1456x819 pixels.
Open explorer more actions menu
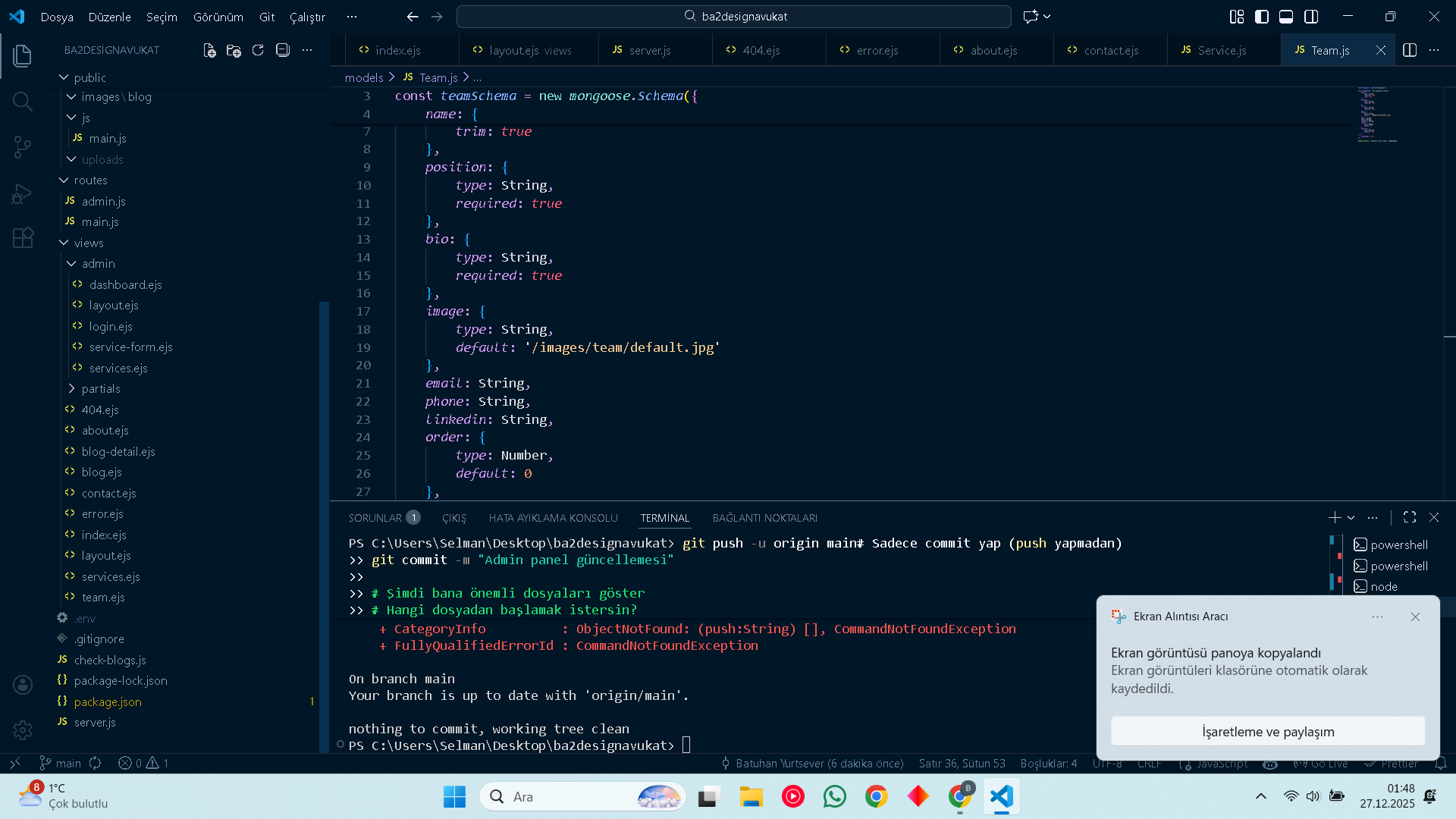307,50
